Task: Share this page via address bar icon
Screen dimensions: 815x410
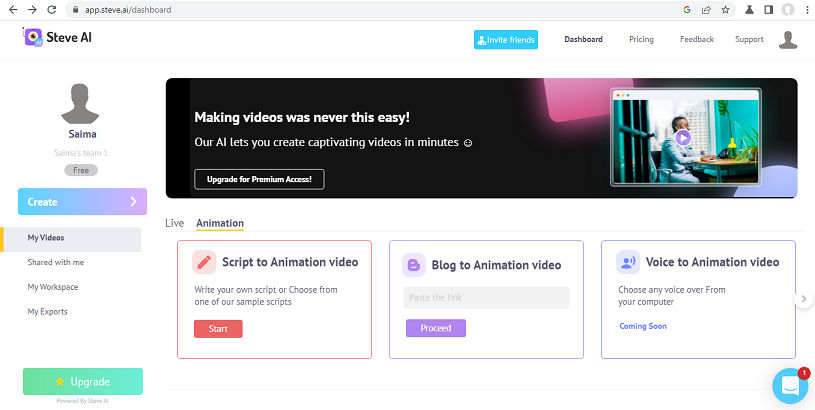Action: click(x=706, y=9)
